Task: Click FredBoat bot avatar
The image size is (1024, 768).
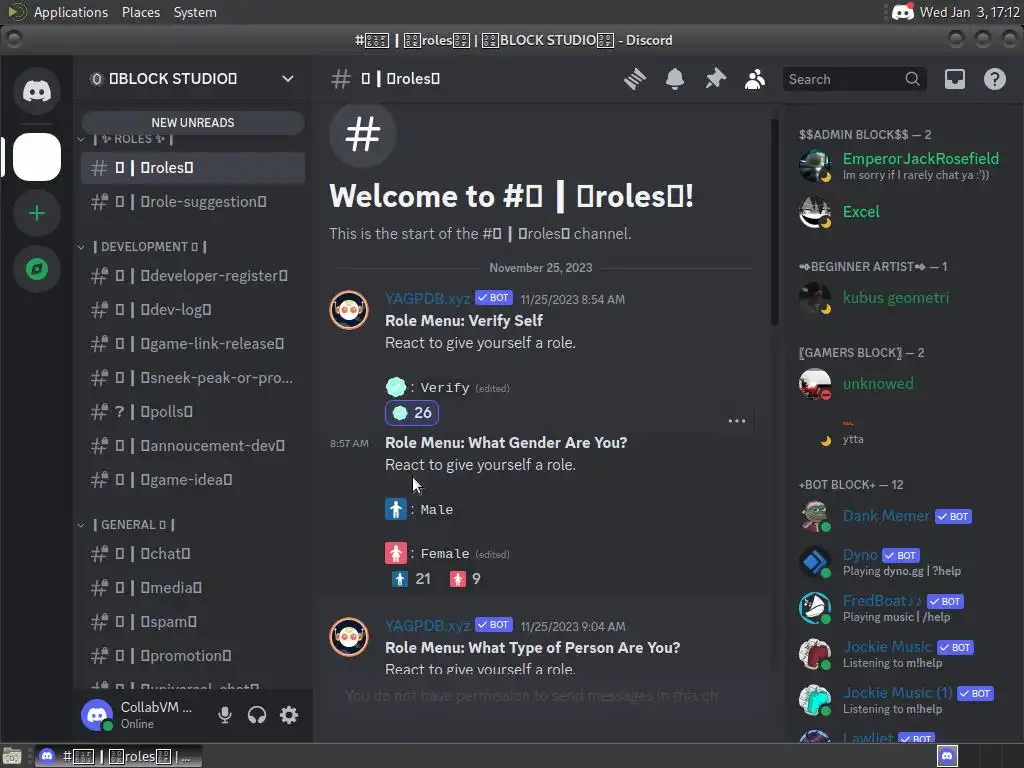Action: pos(814,607)
